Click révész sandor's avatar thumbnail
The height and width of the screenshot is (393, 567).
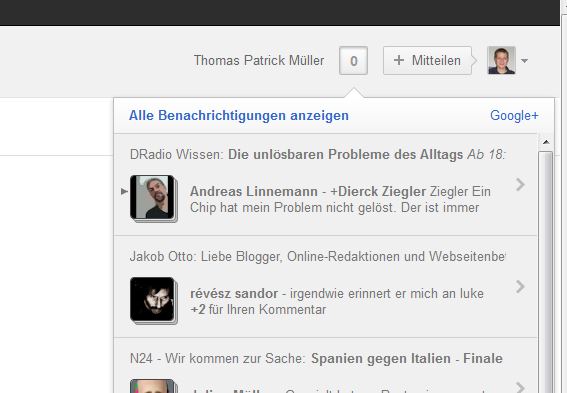(x=153, y=300)
